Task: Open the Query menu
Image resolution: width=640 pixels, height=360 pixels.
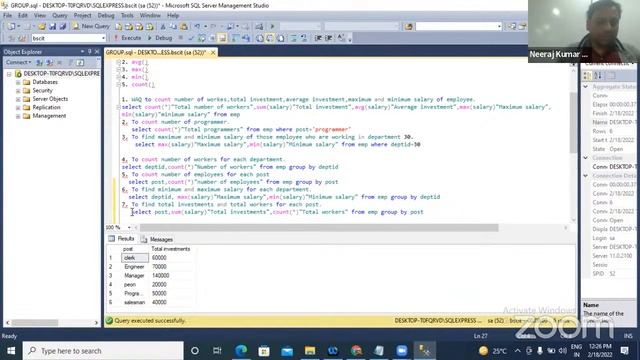Action: (x=60, y=15)
